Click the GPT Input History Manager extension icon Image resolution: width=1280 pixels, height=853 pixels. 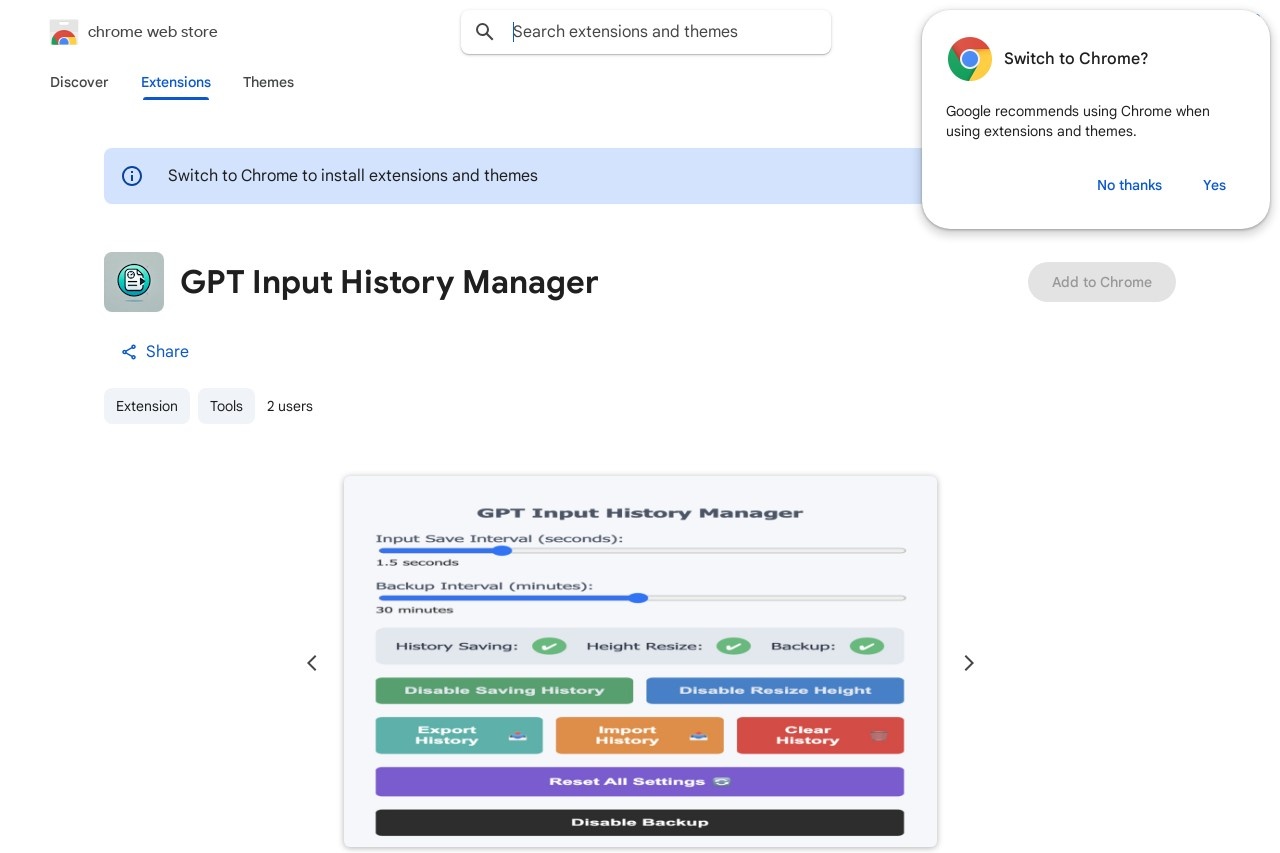(134, 282)
